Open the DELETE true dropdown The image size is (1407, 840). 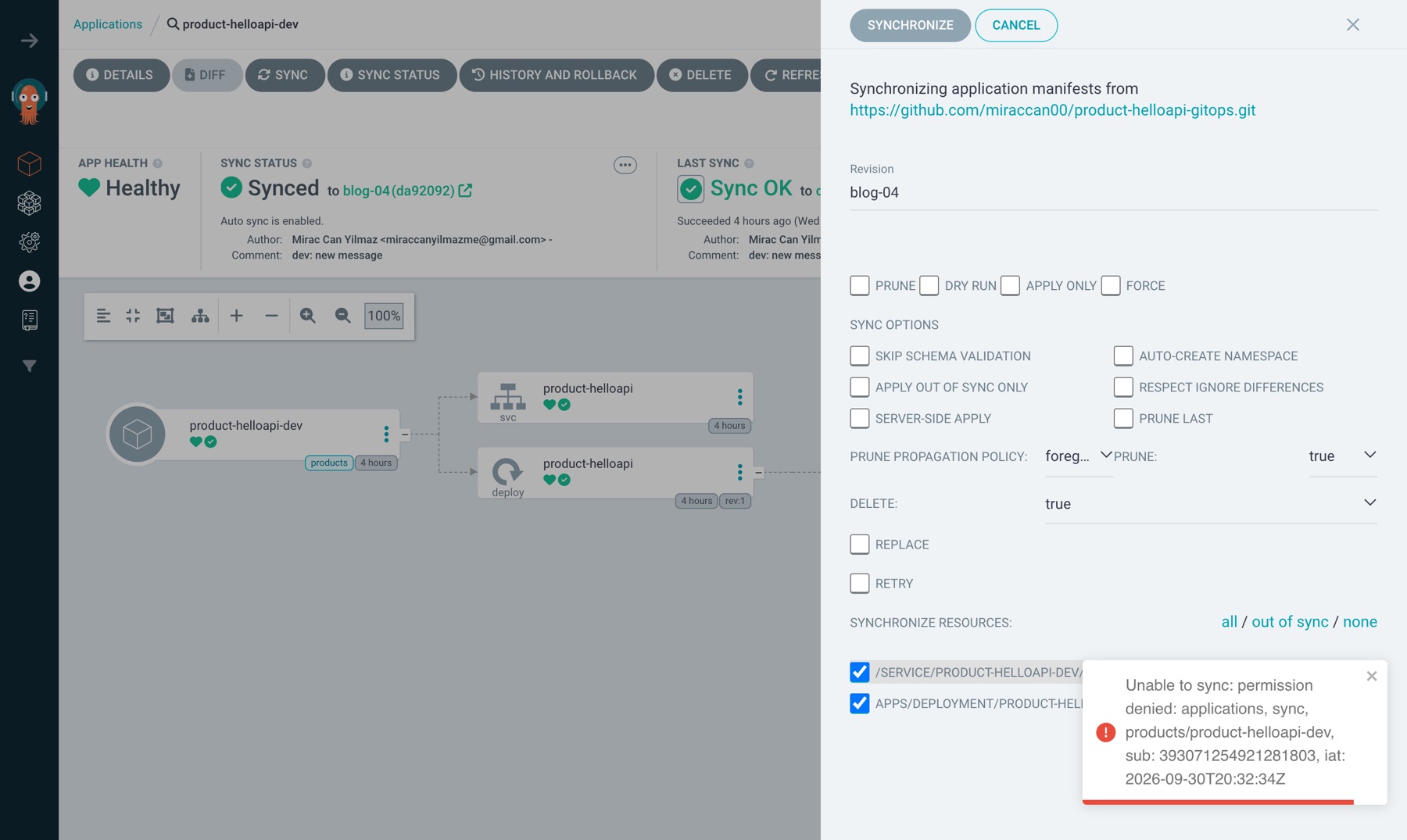pos(1211,504)
